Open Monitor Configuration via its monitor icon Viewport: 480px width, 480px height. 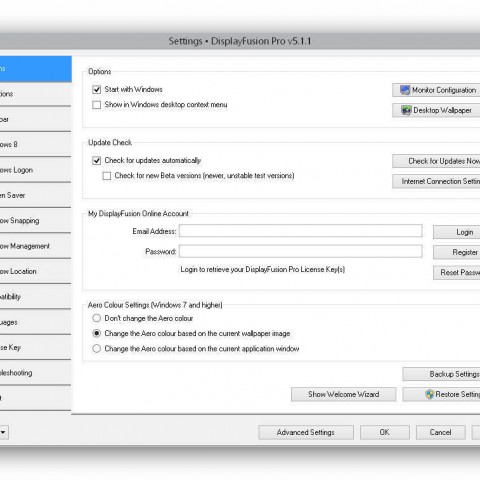(x=405, y=90)
